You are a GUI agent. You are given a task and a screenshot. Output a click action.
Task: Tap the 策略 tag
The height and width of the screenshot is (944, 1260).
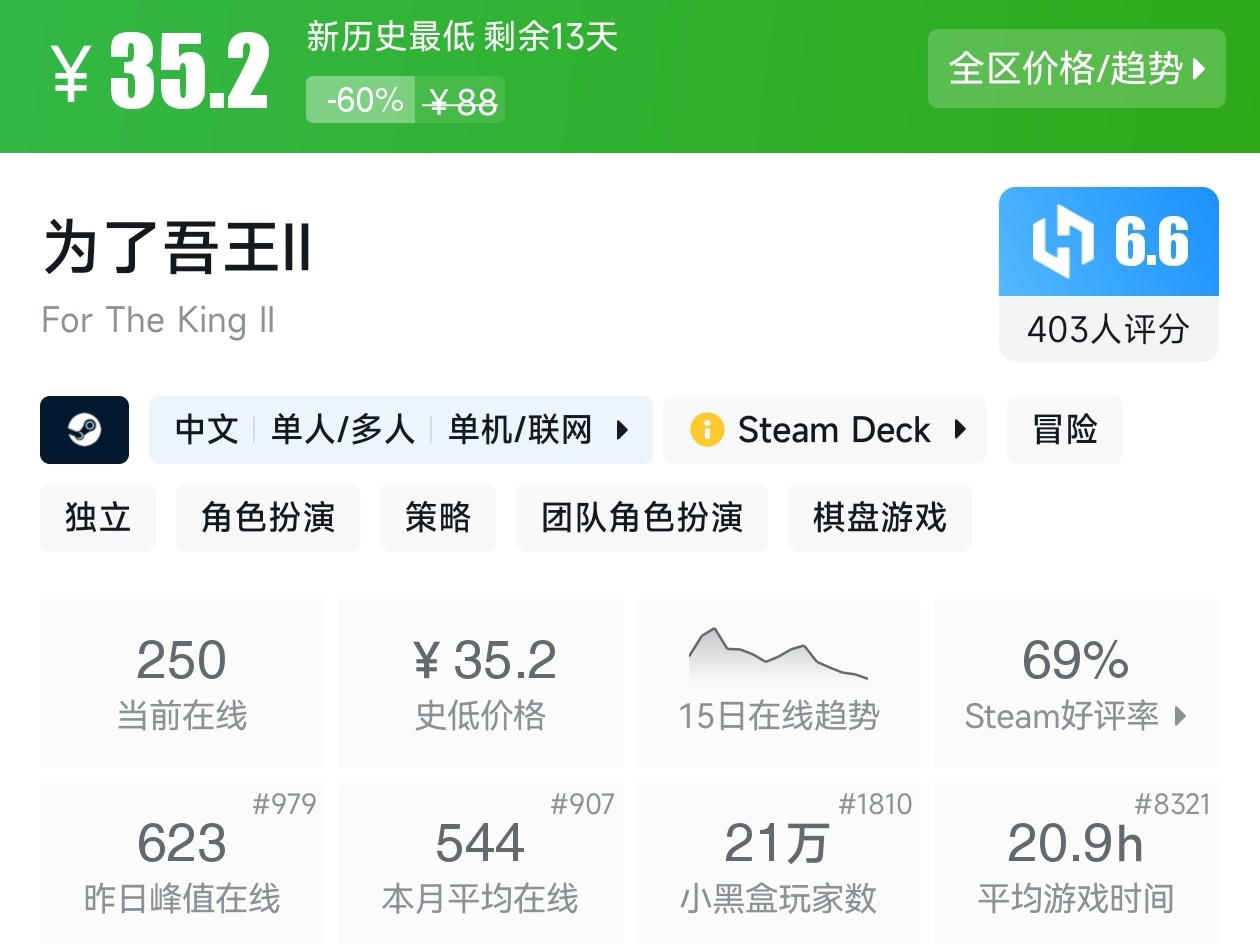437,518
